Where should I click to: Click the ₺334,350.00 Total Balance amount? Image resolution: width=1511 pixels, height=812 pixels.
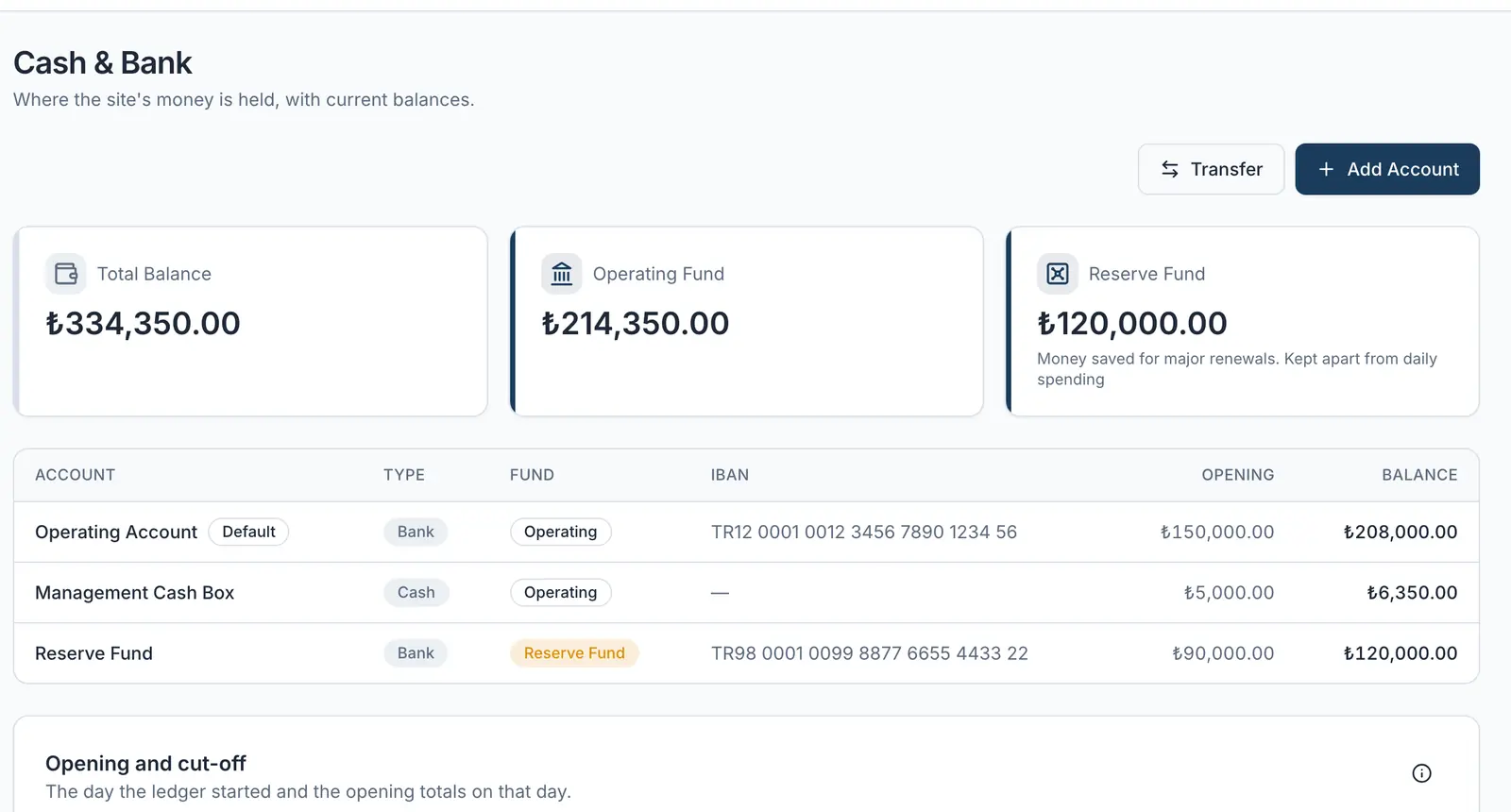[x=144, y=323]
